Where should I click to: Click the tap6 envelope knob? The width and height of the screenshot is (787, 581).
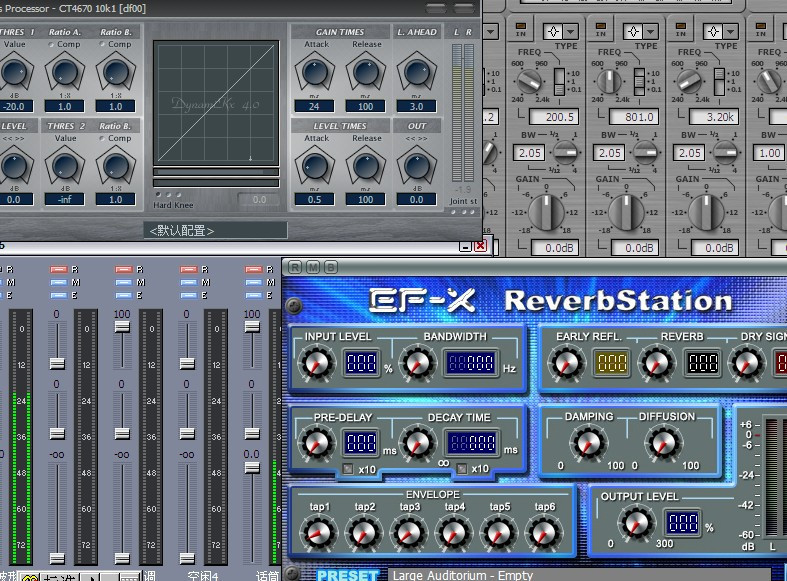(x=544, y=532)
